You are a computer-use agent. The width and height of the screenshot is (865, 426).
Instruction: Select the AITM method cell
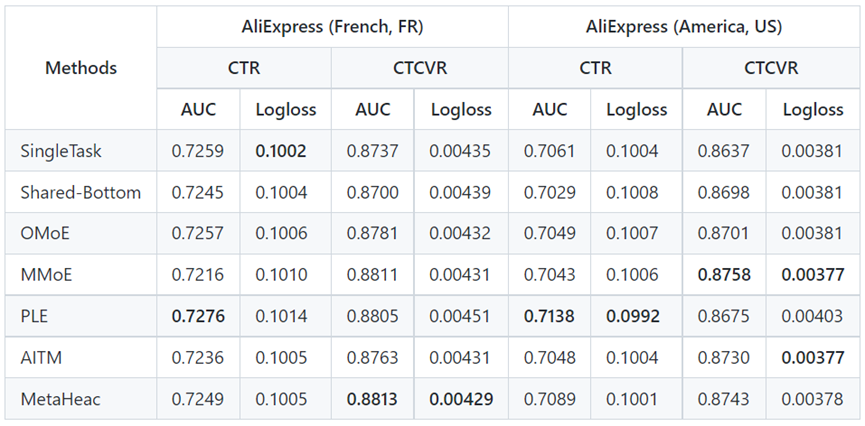41,358
